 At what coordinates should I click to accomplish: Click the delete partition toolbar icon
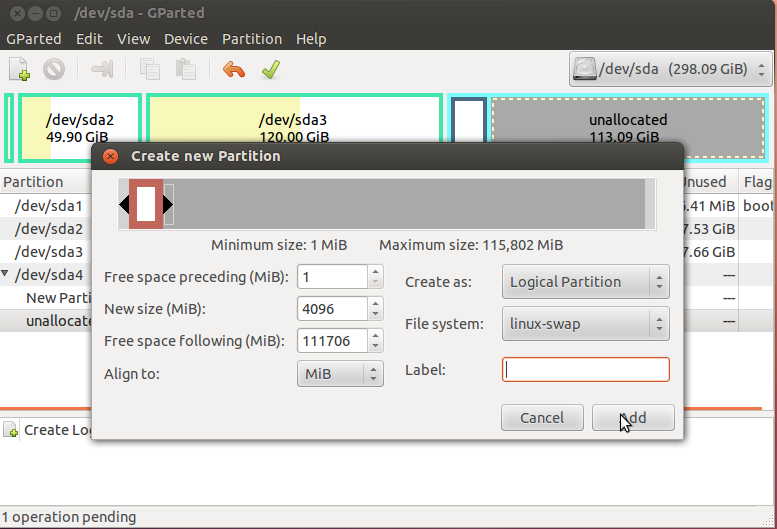[54, 69]
